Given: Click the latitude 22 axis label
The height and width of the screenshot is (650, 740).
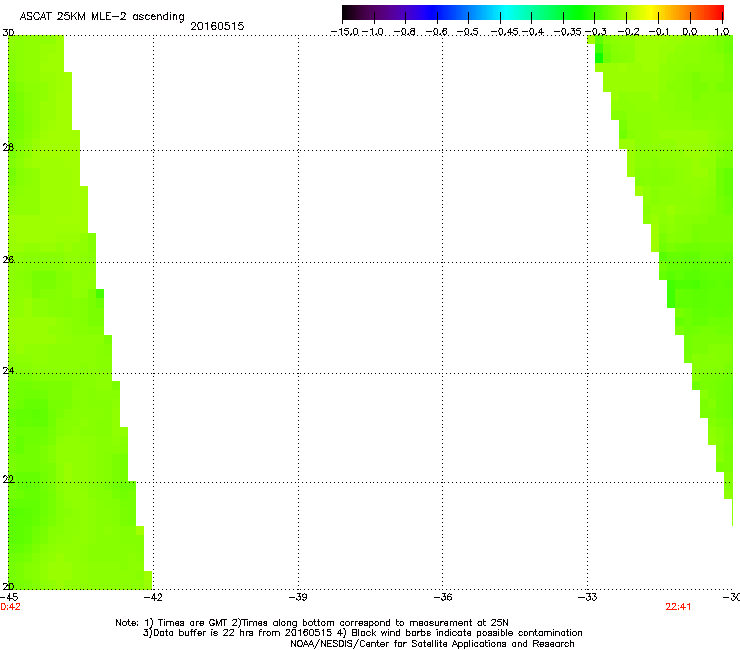Looking at the screenshot, I should click(8, 479).
